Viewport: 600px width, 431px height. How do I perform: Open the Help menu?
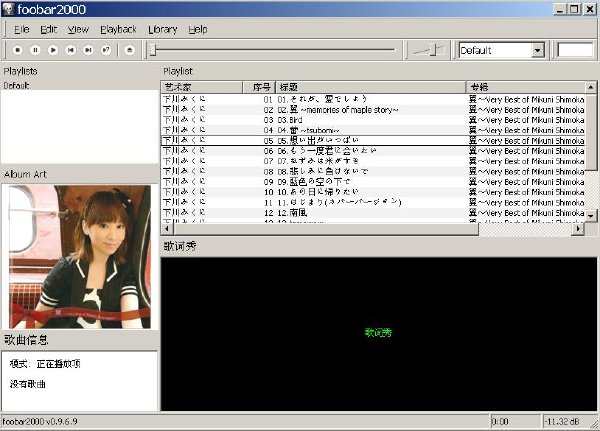click(198, 29)
